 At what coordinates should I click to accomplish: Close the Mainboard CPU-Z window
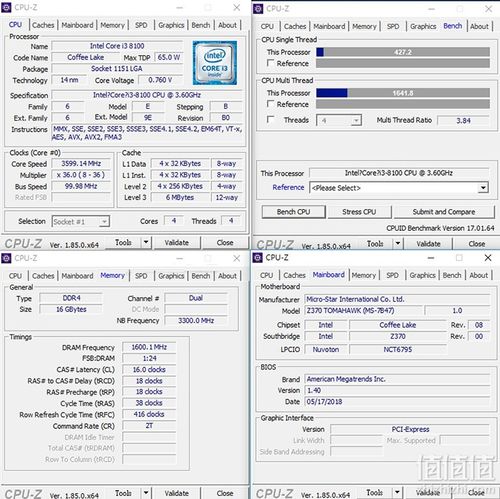pyautogui.click(x=488, y=258)
